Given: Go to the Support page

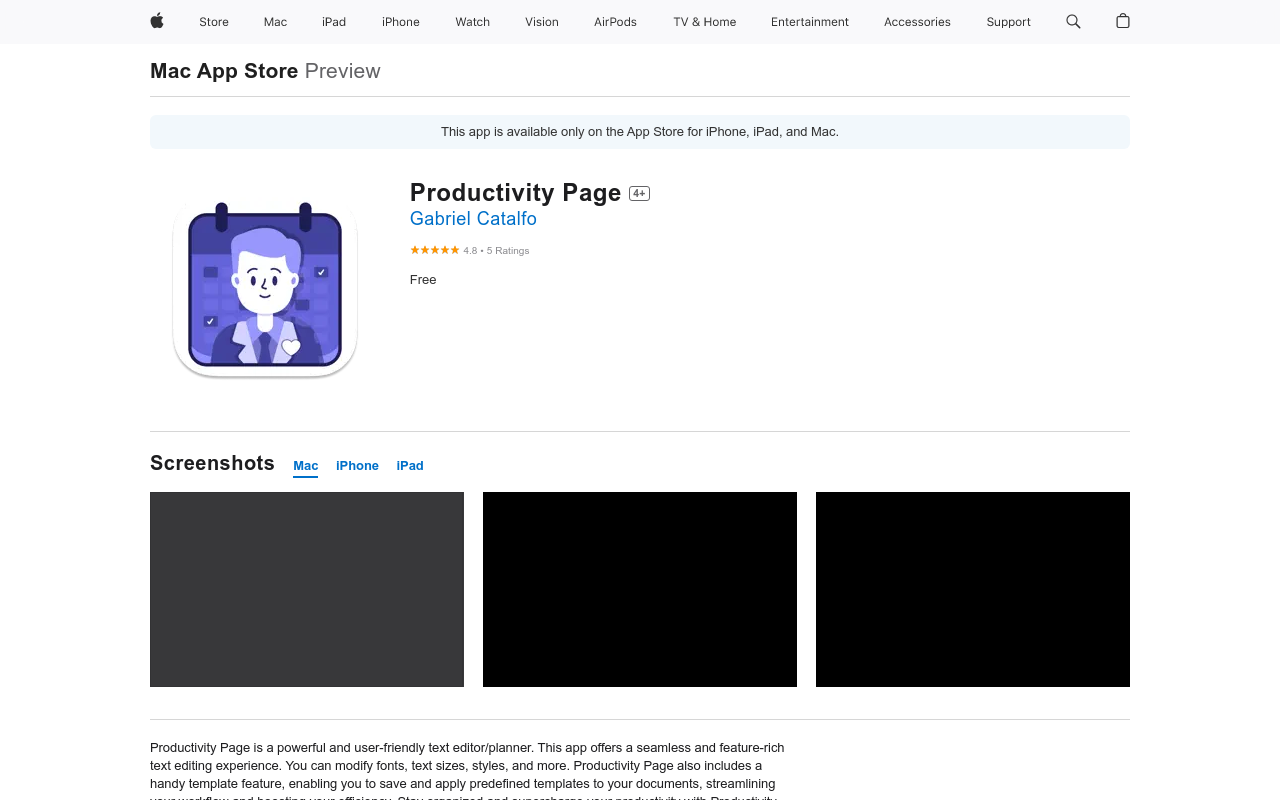Looking at the screenshot, I should tap(1008, 22).
